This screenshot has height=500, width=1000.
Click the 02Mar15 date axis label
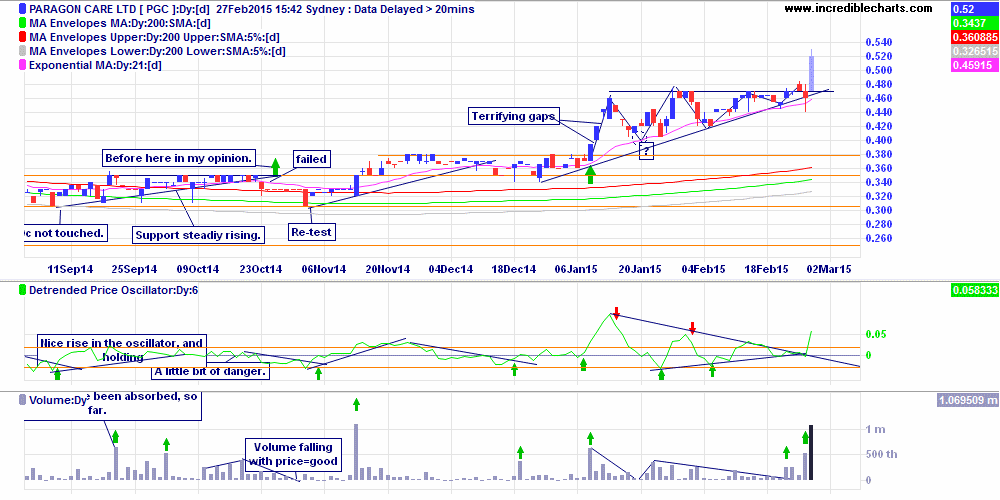tap(830, 270)
